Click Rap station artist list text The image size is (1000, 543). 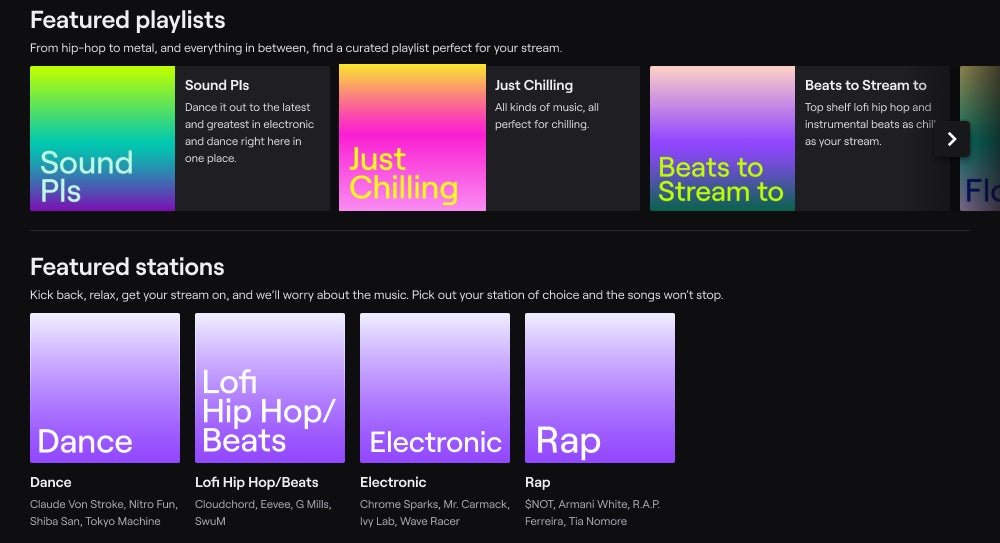[x=592, y=512]
